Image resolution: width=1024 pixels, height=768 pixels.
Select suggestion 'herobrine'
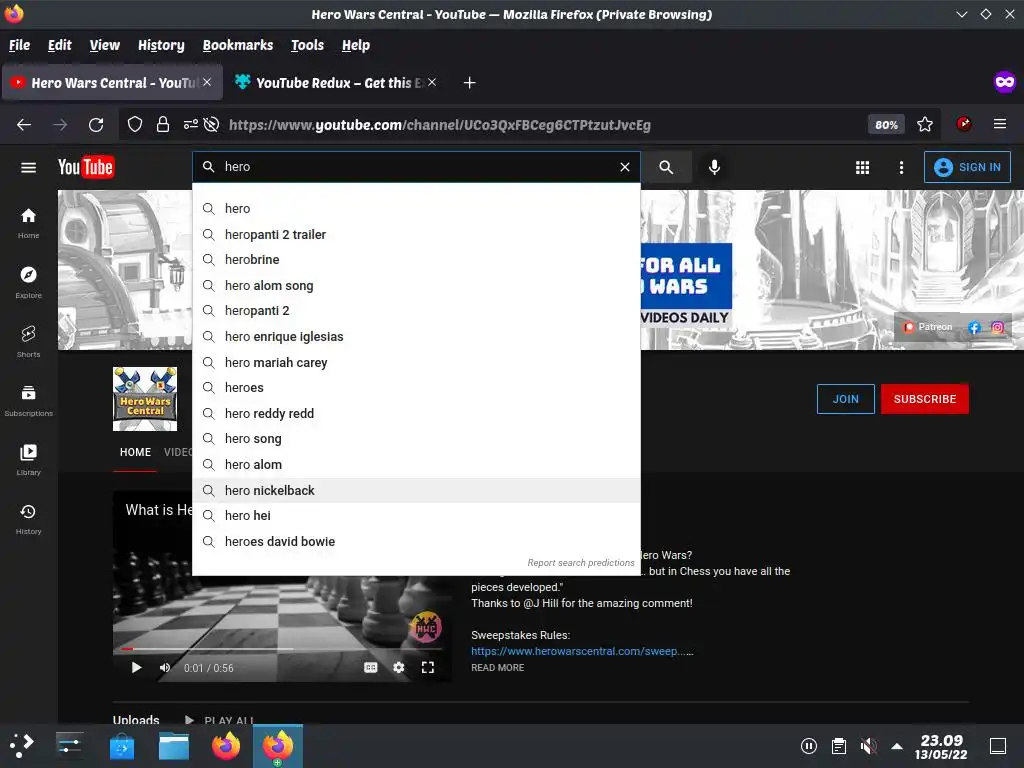tap(417, 260)
